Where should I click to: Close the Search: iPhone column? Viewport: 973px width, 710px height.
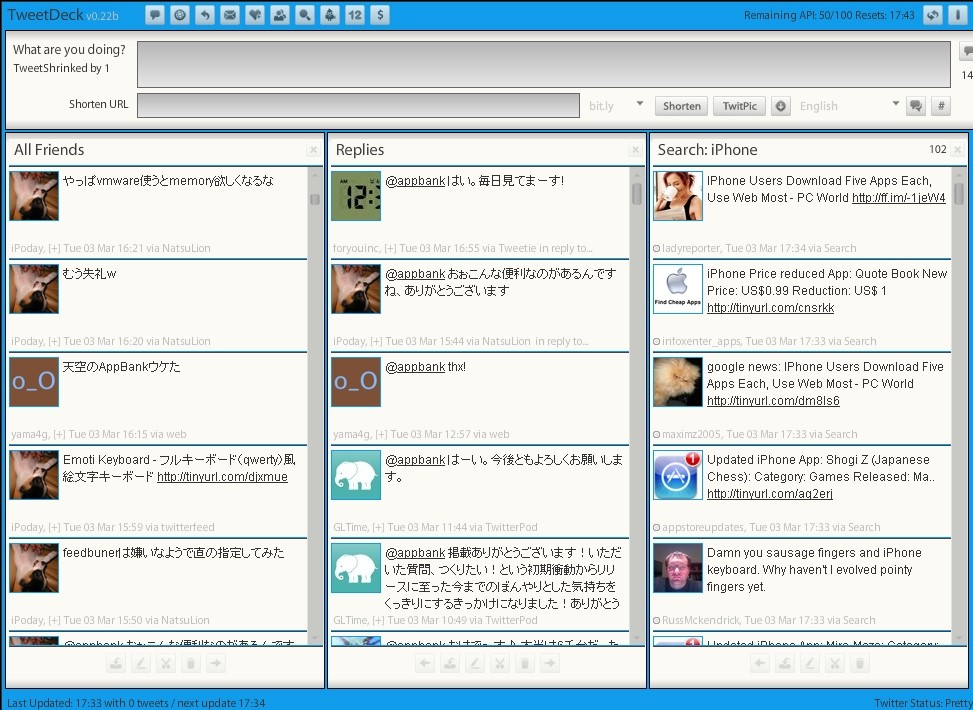[957, 150]
